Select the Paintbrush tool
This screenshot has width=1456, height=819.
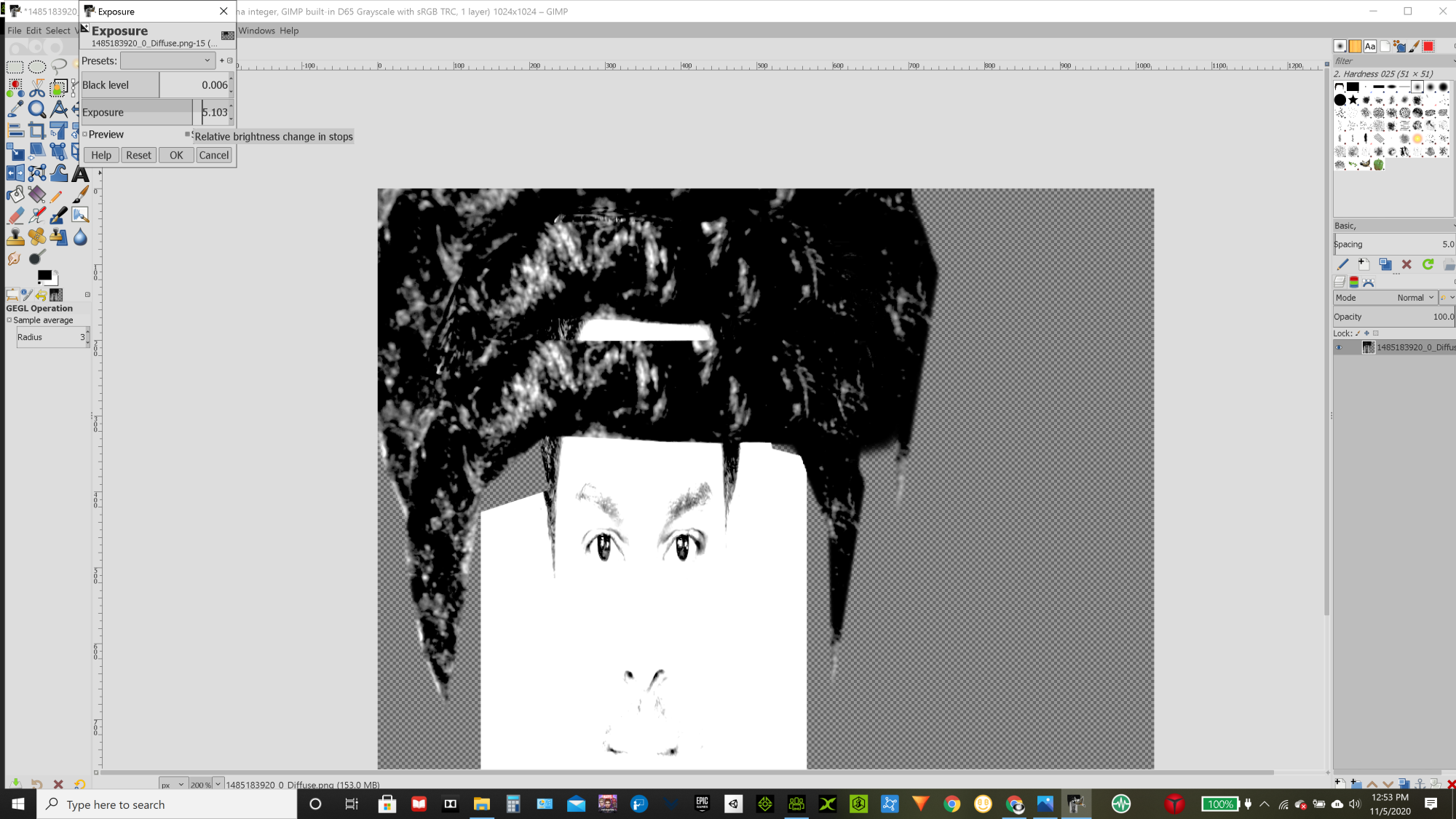pyautogui.click(x=80, y=194)
